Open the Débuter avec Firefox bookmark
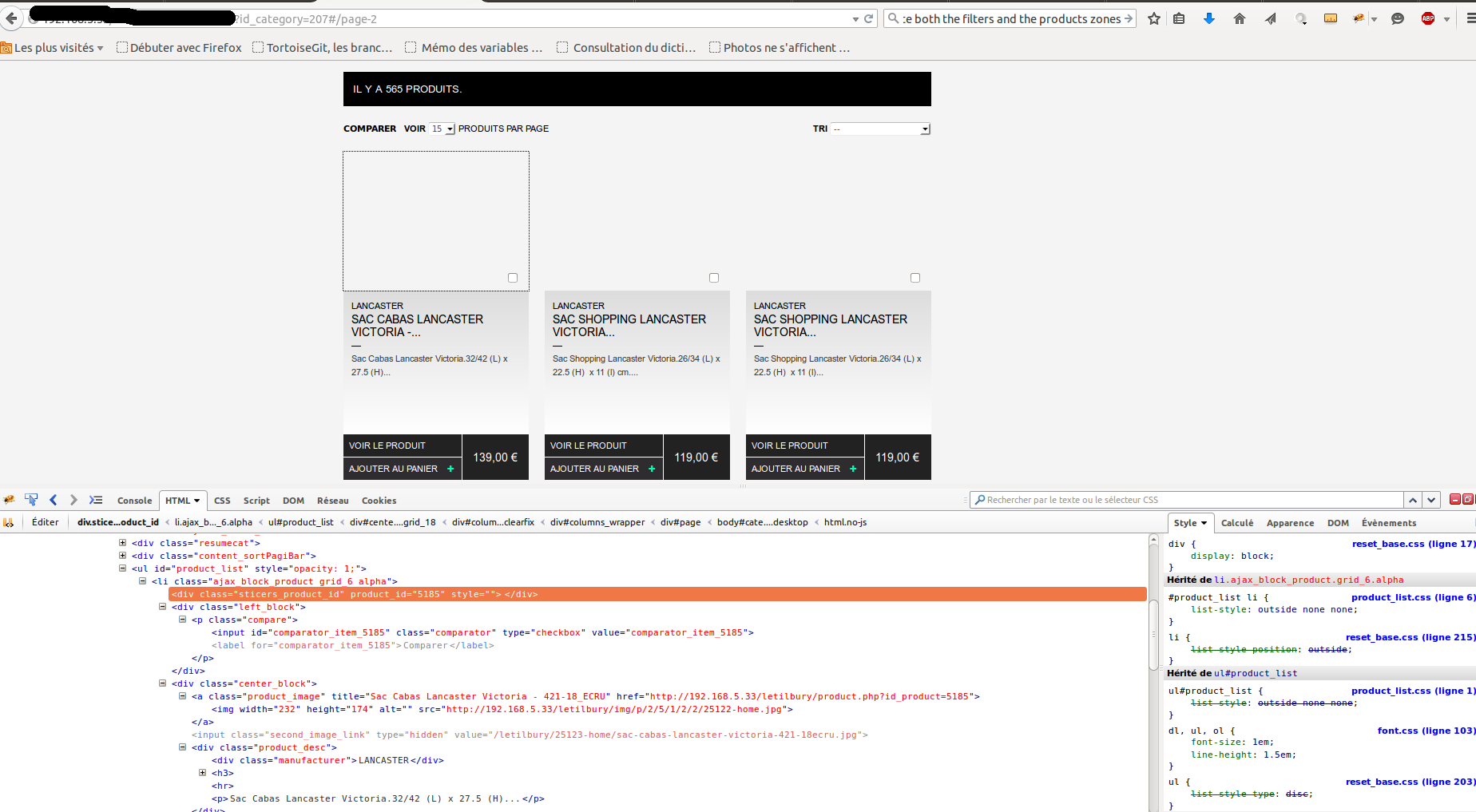 [179, 48]
